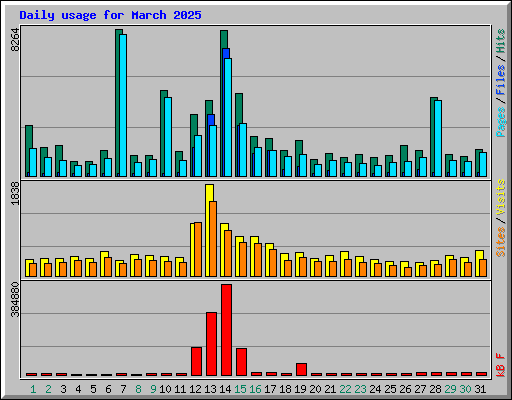Click day label 8 on the x-axis
512x400 pixels.
[x=138, y=389]
